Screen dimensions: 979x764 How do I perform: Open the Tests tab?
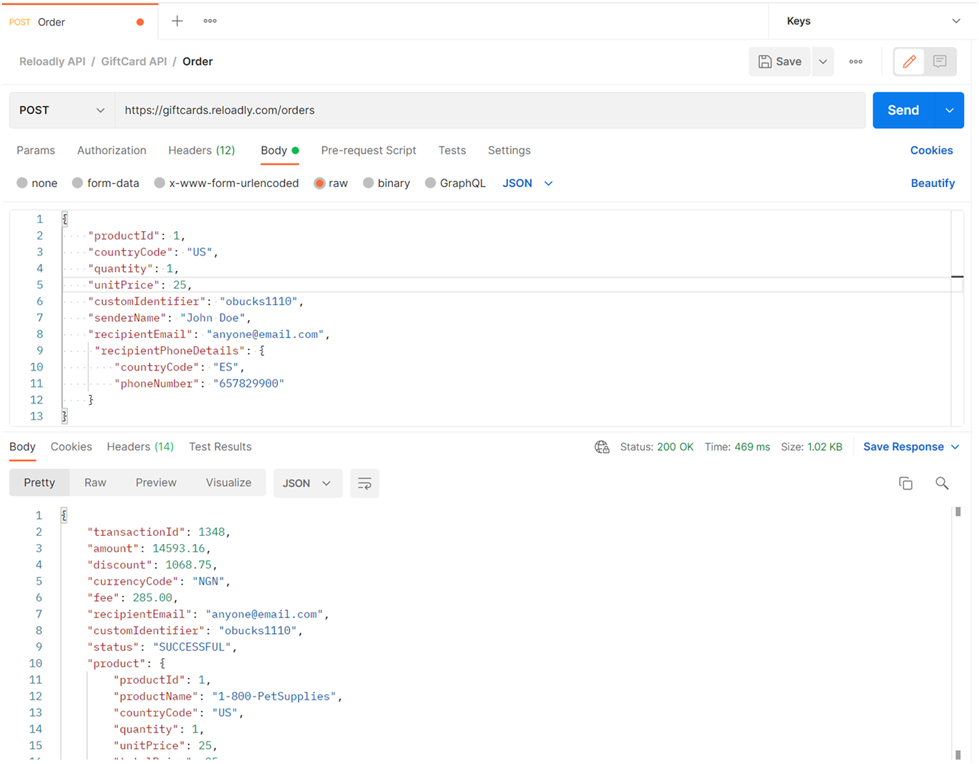coord(452,150)
